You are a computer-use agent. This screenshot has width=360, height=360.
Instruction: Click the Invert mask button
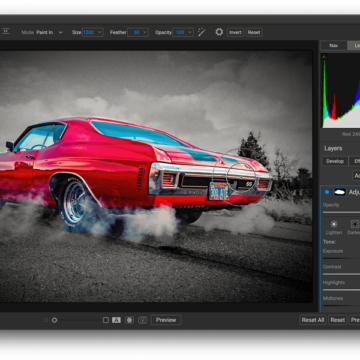235,32
